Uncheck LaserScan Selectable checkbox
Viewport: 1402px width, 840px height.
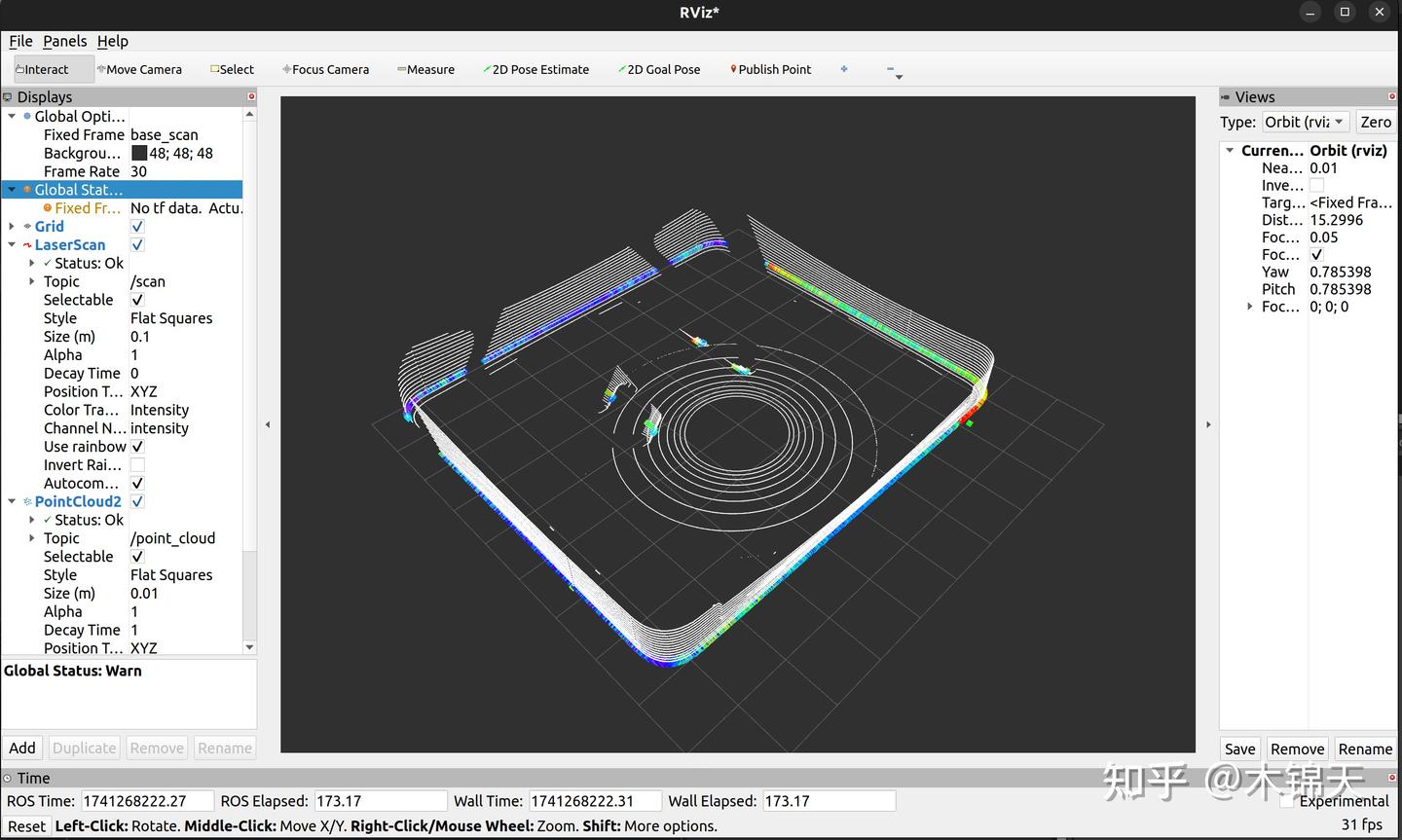click(x=137, y=300)
